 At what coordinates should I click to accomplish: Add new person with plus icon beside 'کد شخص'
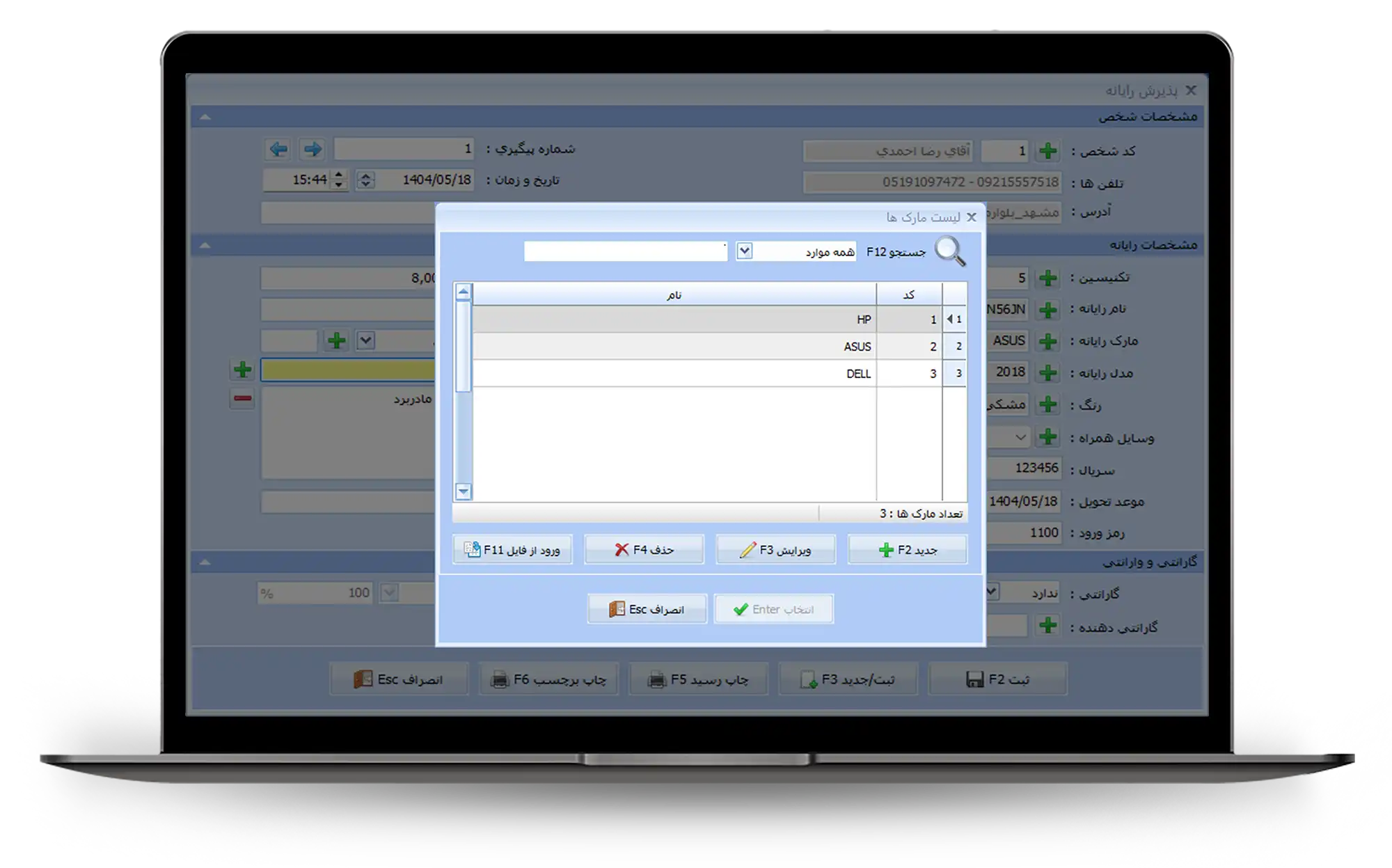pos(1047,150)
